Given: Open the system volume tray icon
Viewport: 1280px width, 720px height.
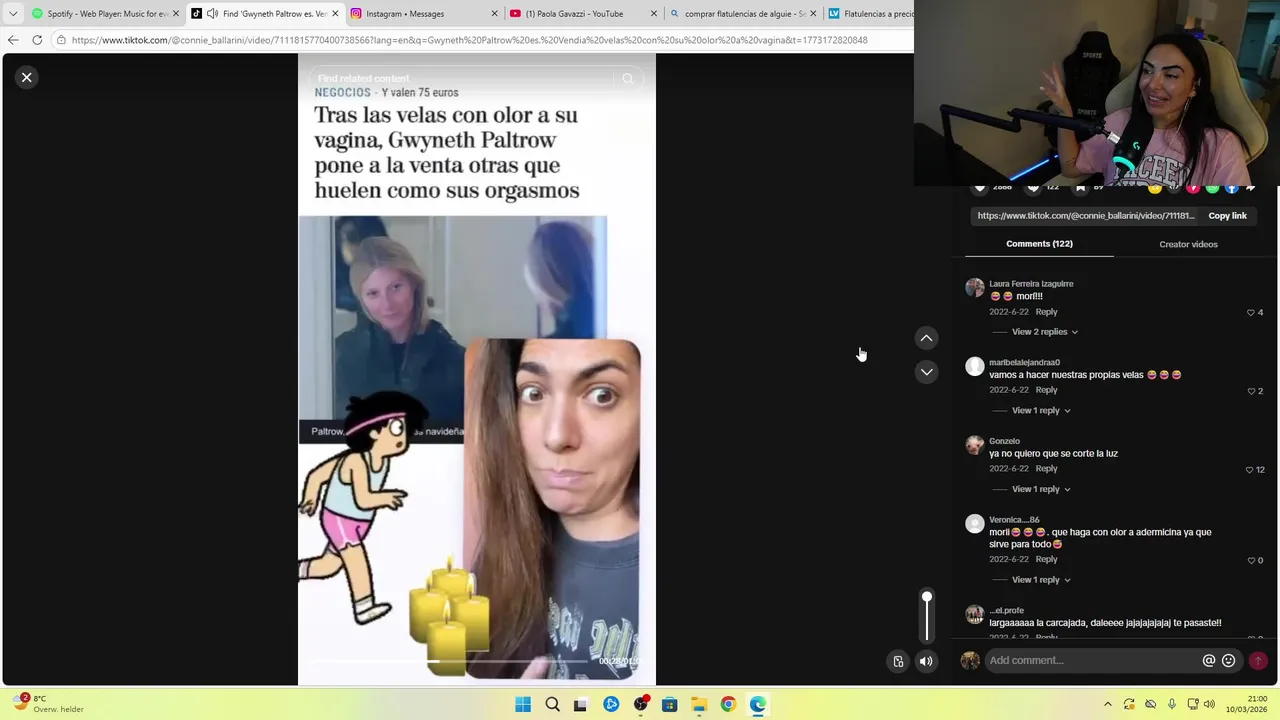Looking at the screenshot, I should pos(1209,704).
